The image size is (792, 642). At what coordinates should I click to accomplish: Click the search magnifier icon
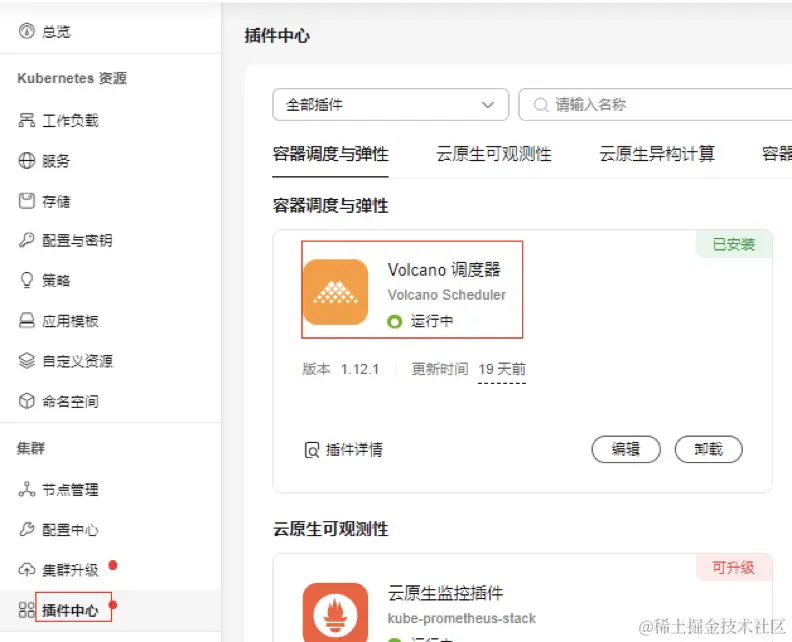(x=541, y=105)
